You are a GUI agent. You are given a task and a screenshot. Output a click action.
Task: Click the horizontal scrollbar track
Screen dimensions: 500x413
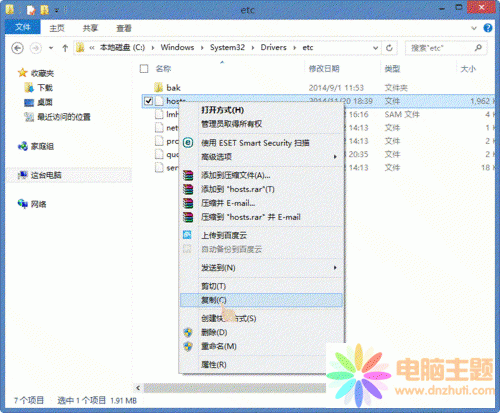pos(235,388)
